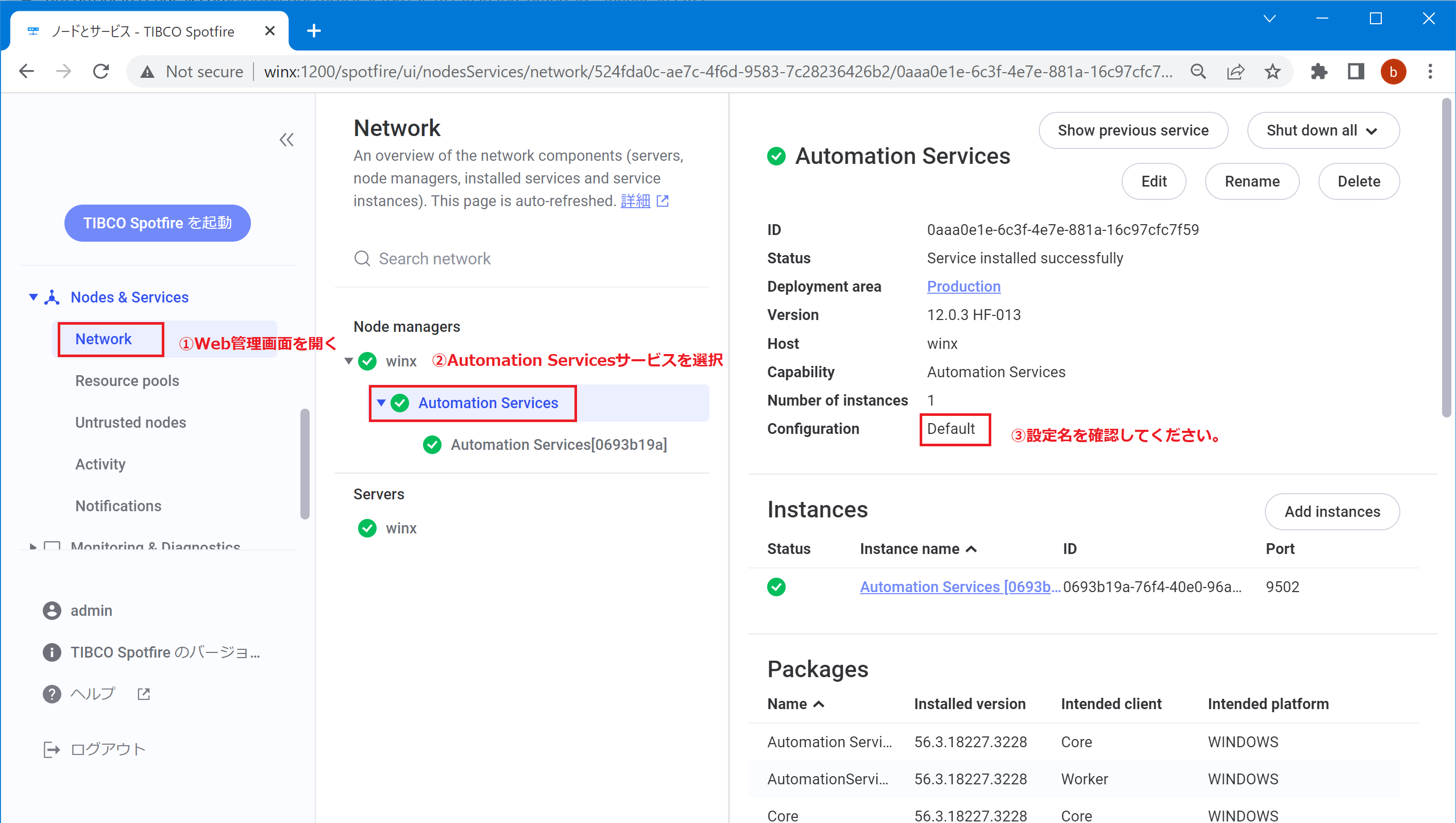Click green status icon in Automation Services header
Screen dimensions: 1456x823
[776, 156]
